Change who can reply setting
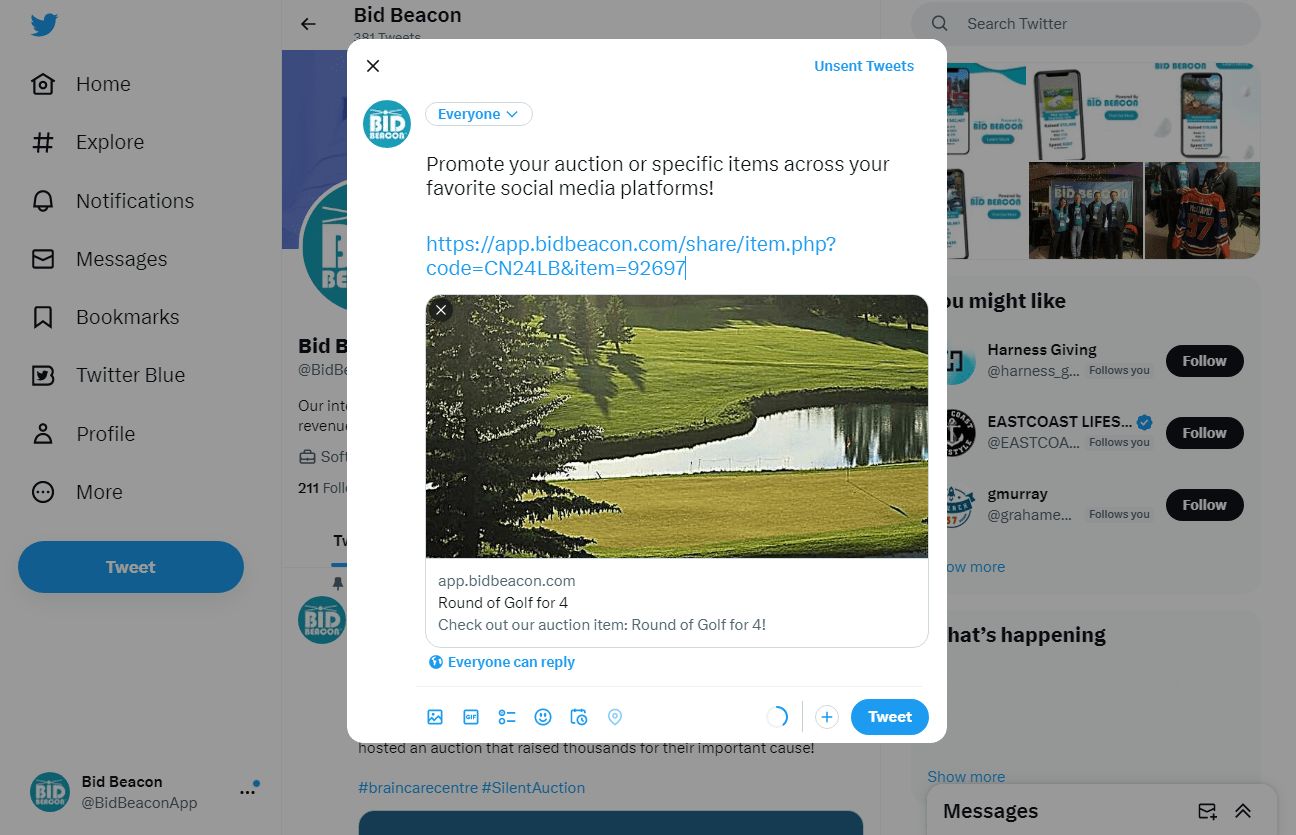The height and width of the screenshot is (835, 1296). click(502, 662)
